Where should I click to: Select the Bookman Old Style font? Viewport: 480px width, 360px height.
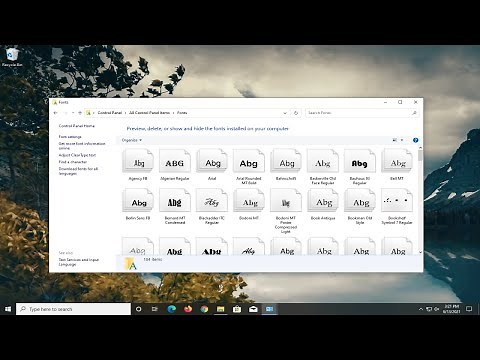pos(360,201)
